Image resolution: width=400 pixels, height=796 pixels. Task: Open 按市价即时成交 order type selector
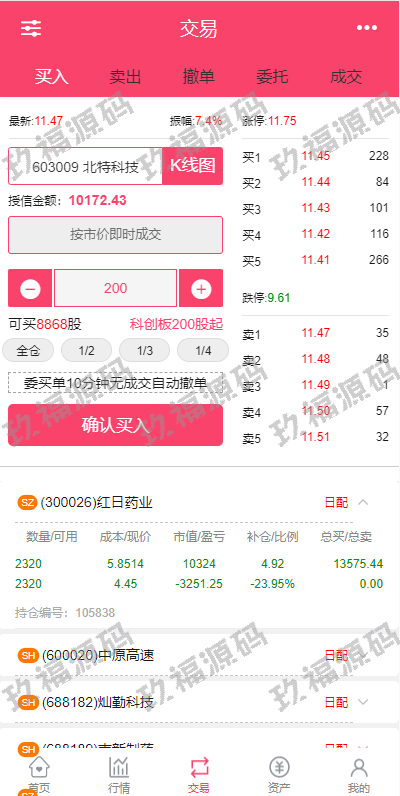[x=115, y=235]
